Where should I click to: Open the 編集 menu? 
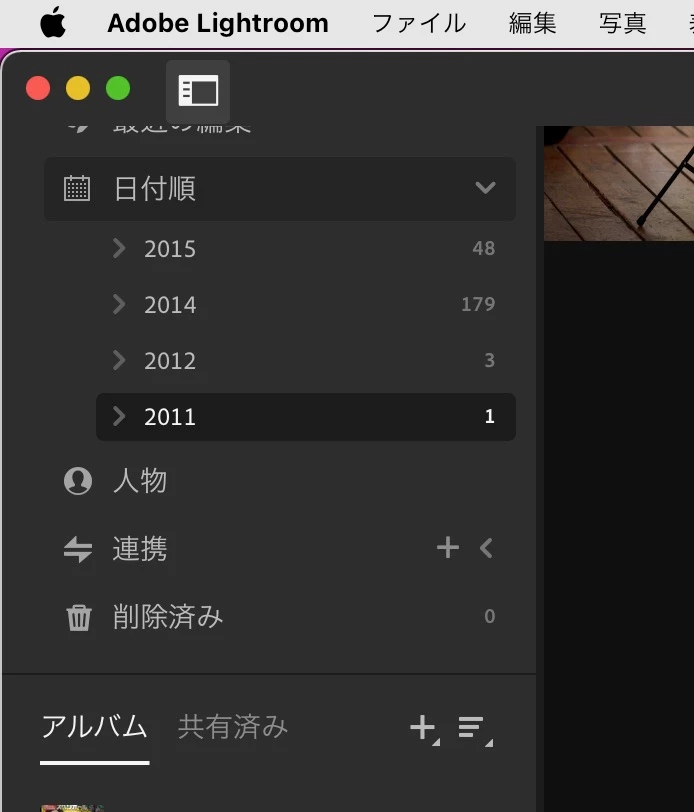click(532, 23)
